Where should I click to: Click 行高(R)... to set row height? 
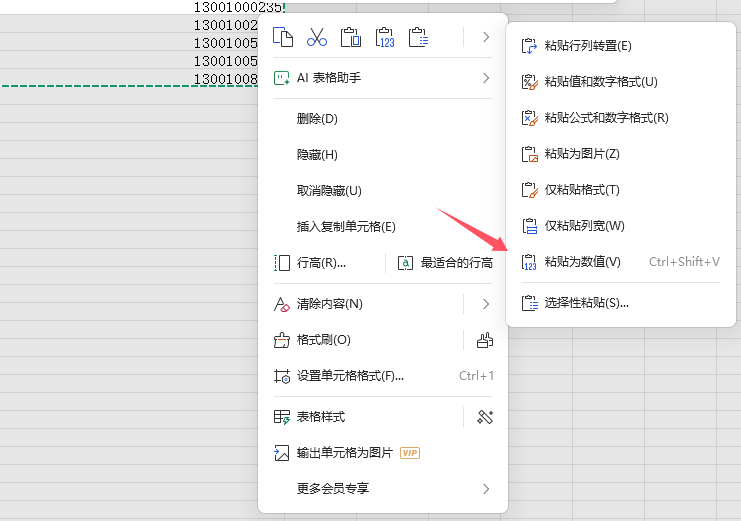click(x=321, y=263)
